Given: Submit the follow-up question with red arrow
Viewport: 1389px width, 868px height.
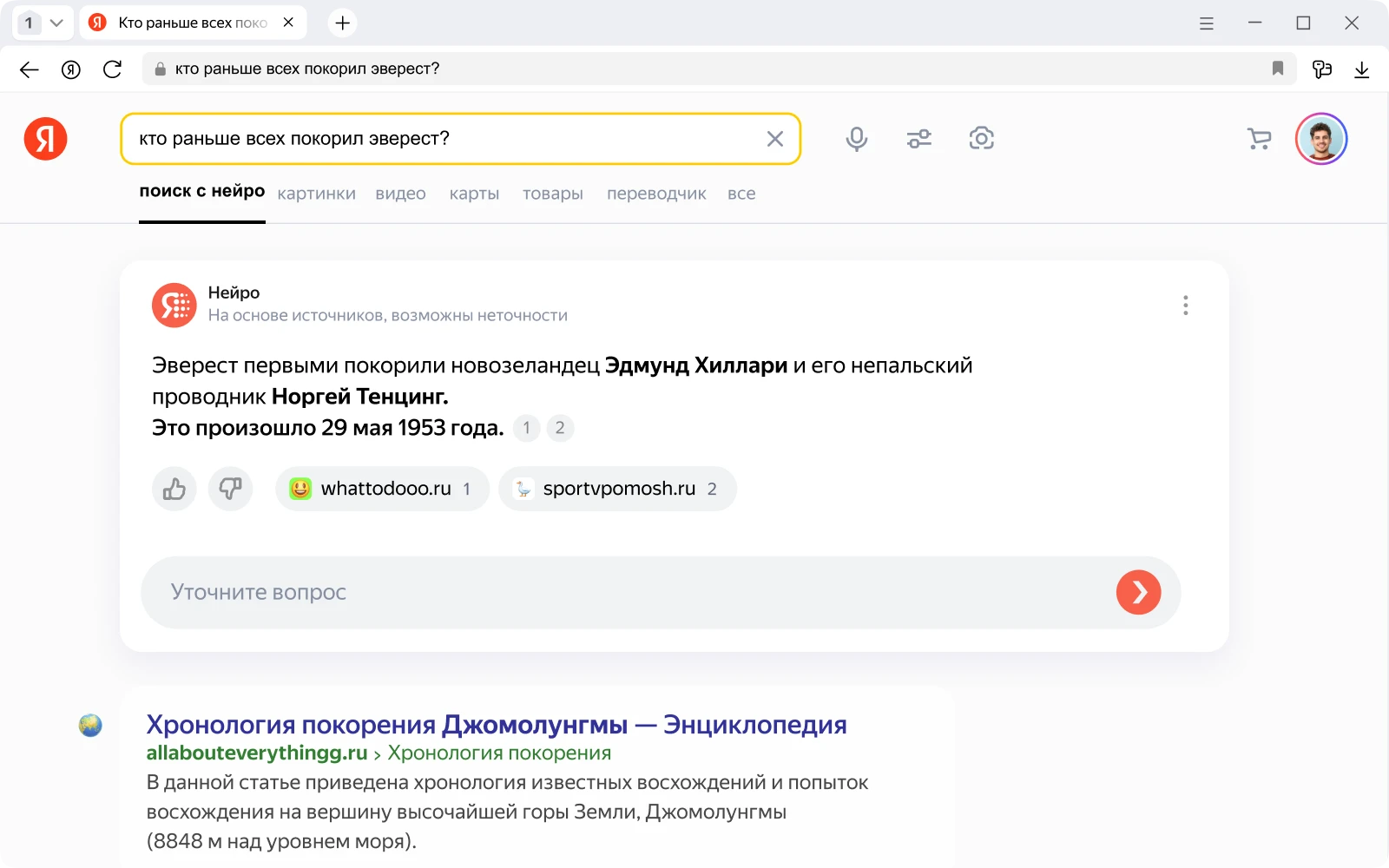Looking at the screenshot, I should 1139,592.
